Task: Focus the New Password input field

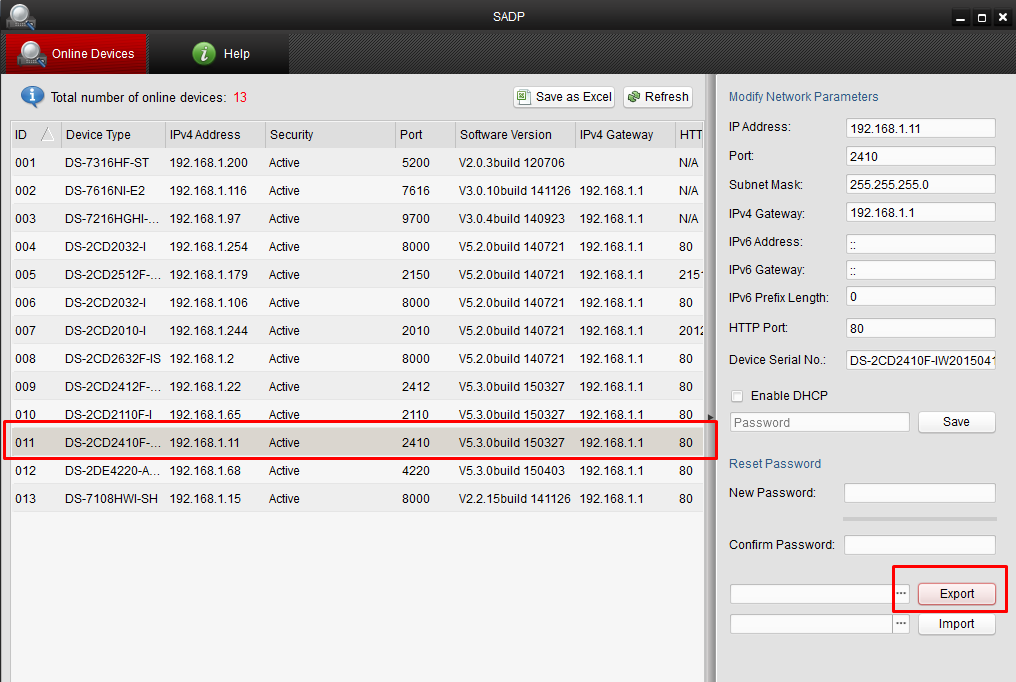Action: 919,493
